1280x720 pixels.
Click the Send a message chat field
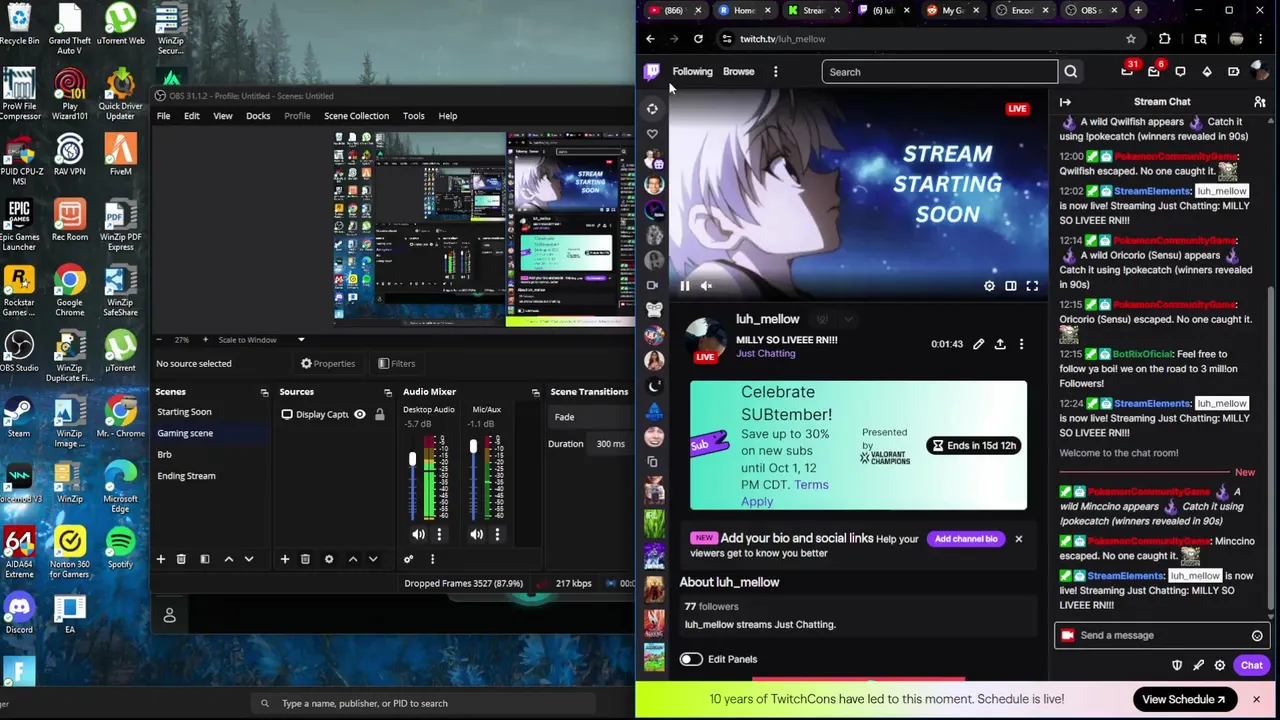click(1160, 636)
